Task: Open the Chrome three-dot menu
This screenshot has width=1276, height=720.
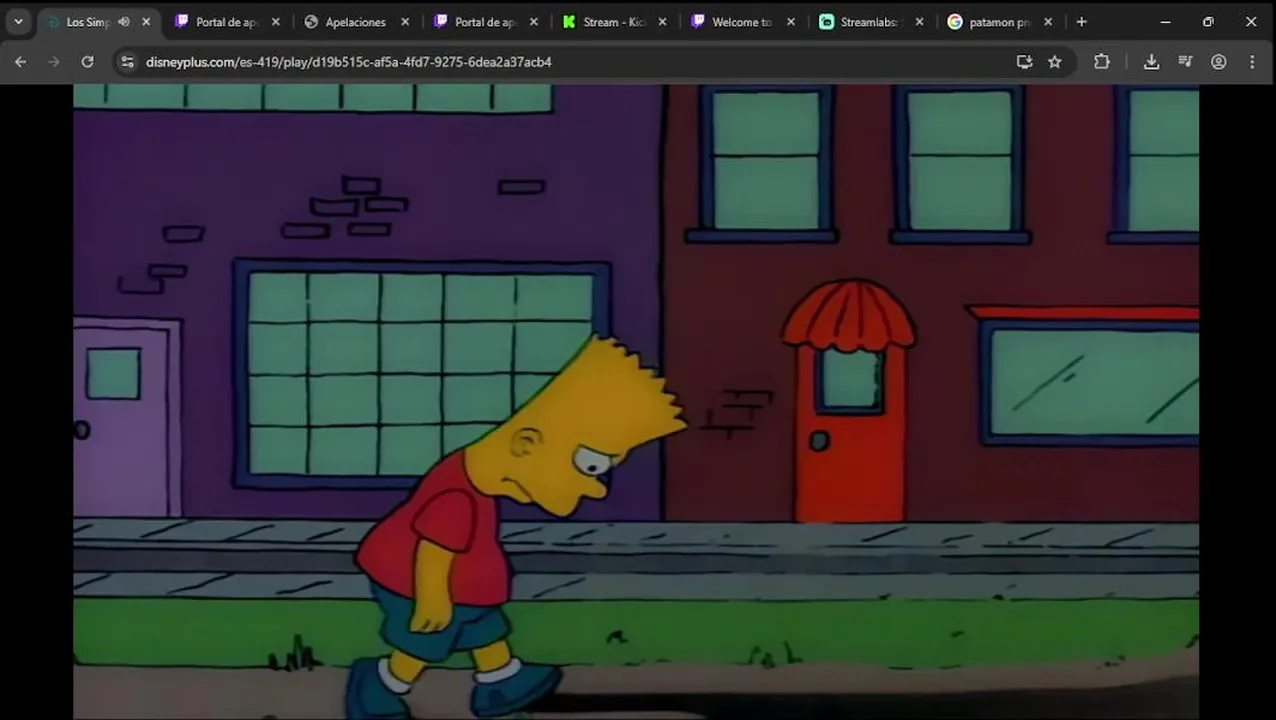Action: [1252, 62]
